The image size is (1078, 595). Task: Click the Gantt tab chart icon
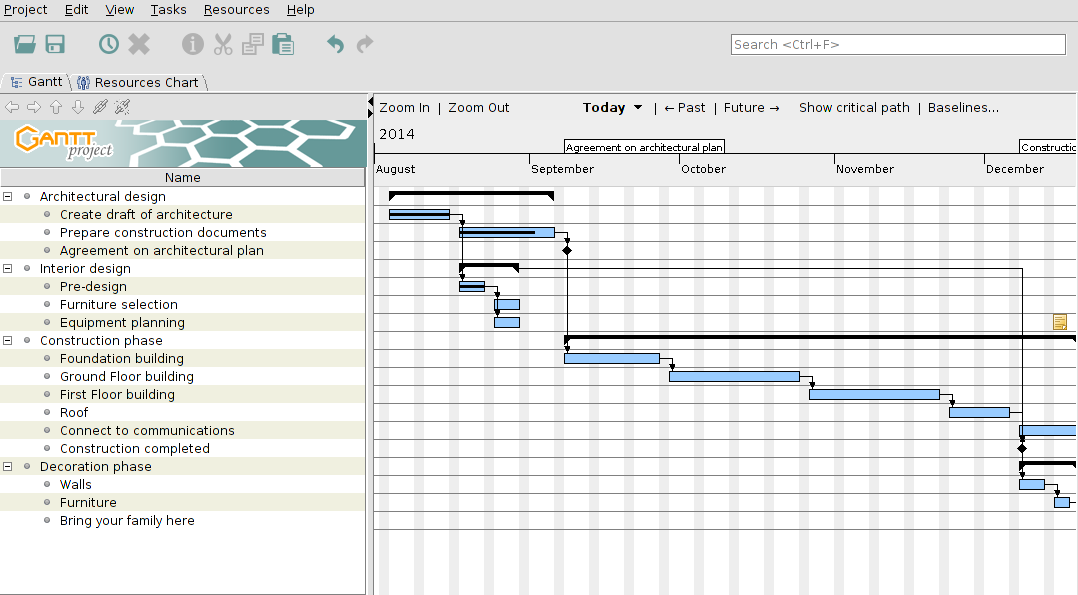point(16,82)
